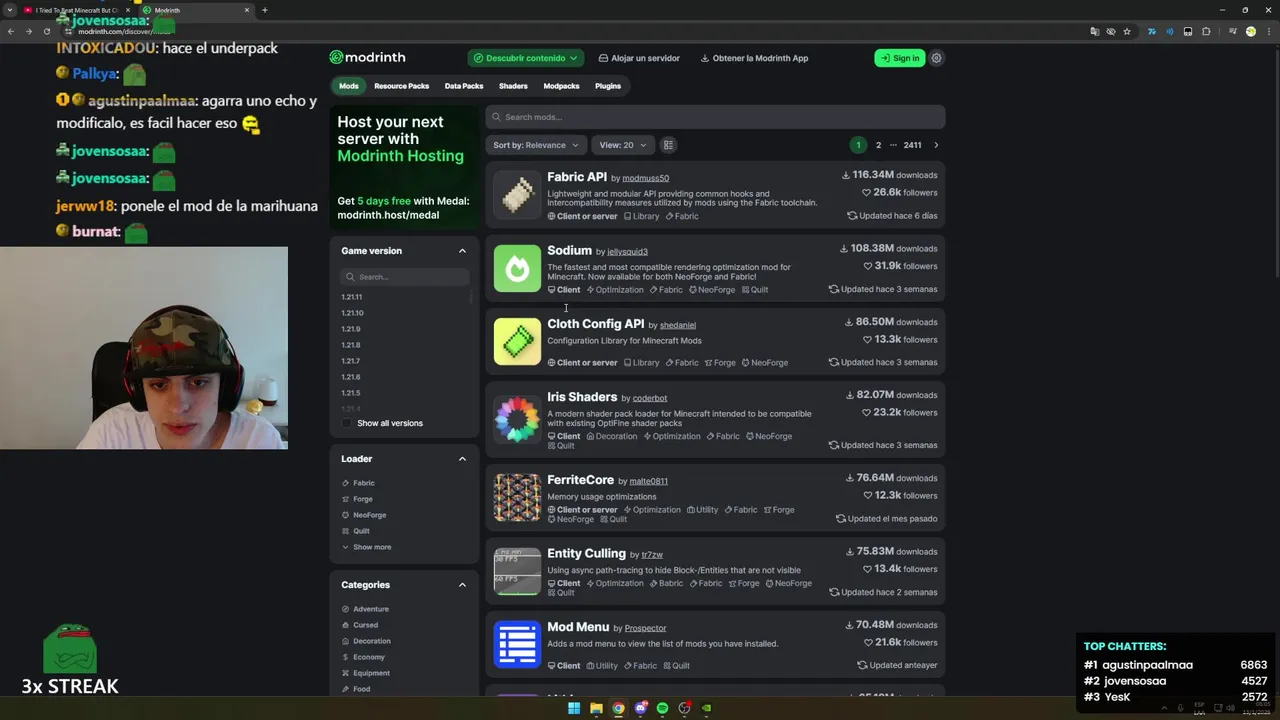Go to next results page arrow
This screenshot has width=1280, height=720.
[x=936, y=145]
